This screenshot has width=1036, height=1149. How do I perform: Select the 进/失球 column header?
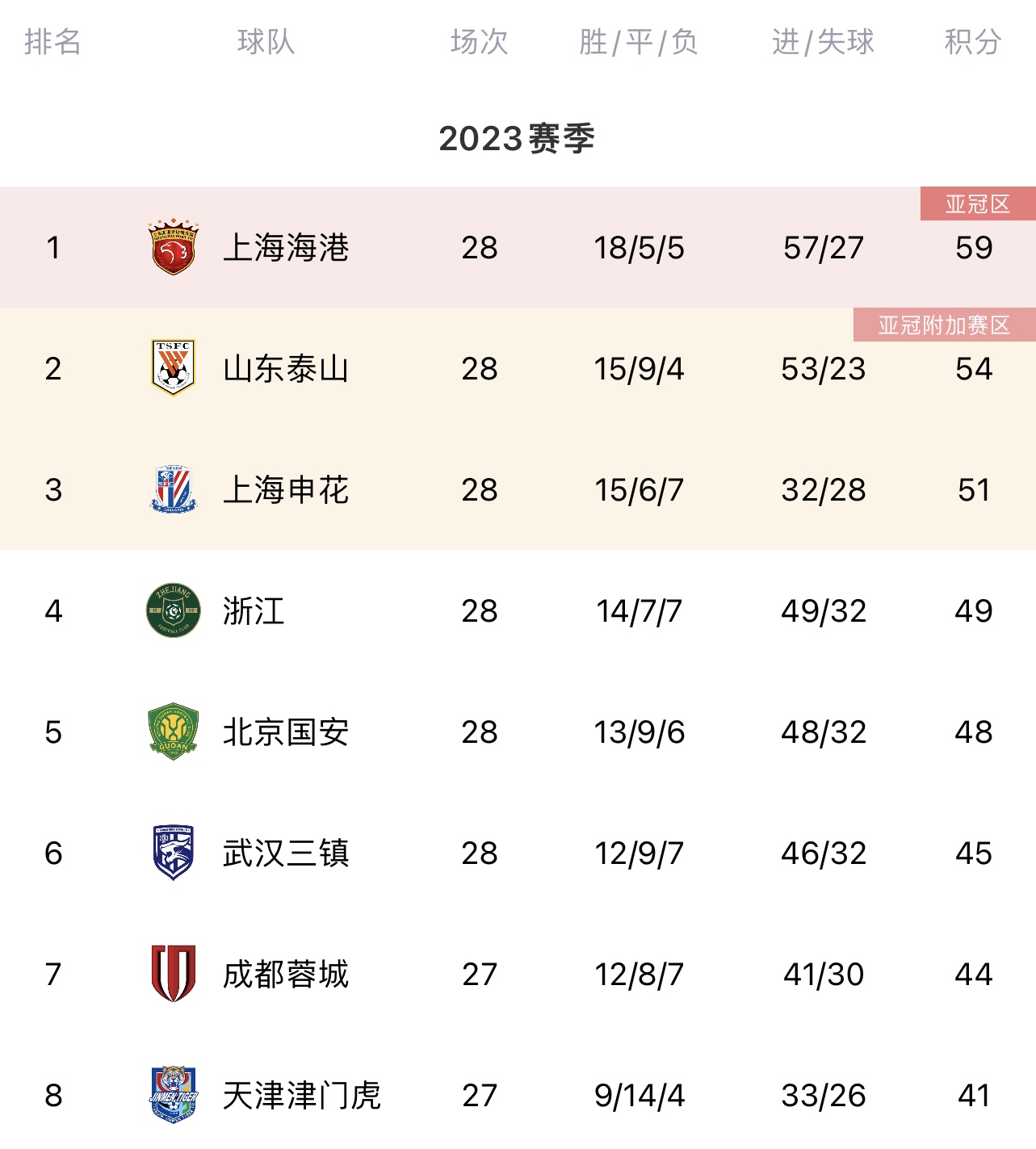[823, 42]
